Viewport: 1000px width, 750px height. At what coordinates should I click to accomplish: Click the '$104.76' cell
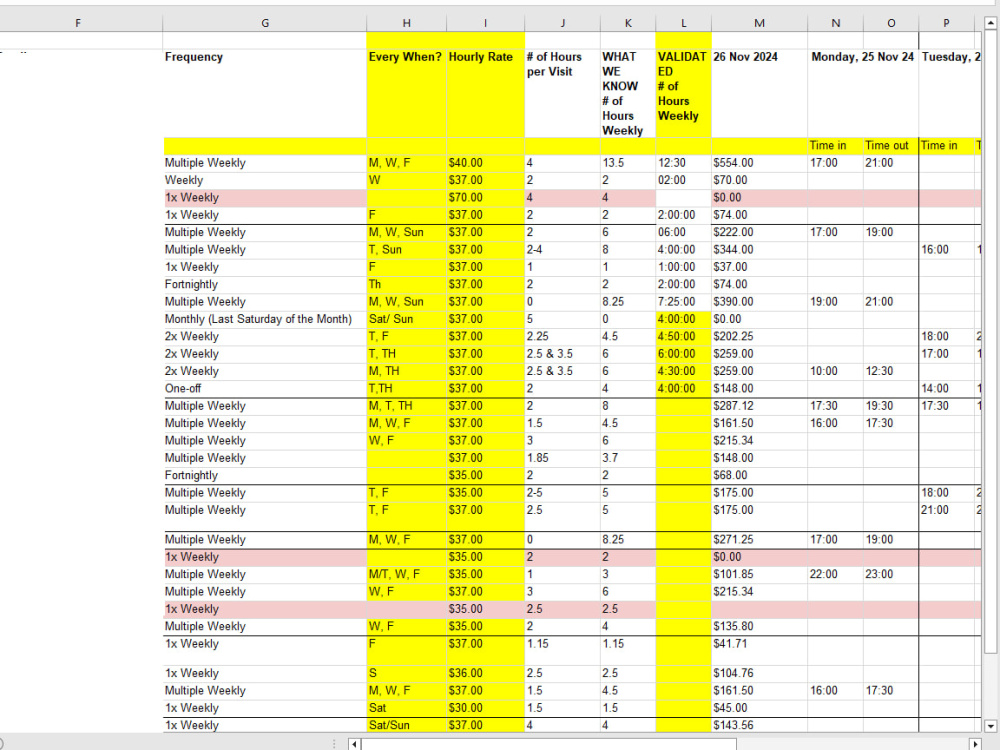[x=759, y=673]
